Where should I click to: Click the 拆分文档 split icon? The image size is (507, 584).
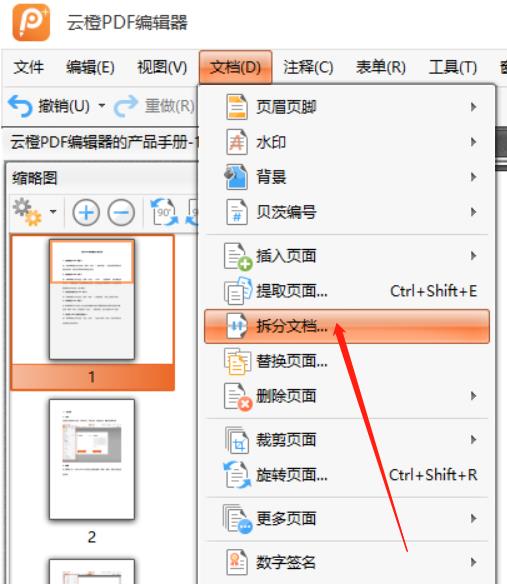pyautogui.click(x=237, y=326)
